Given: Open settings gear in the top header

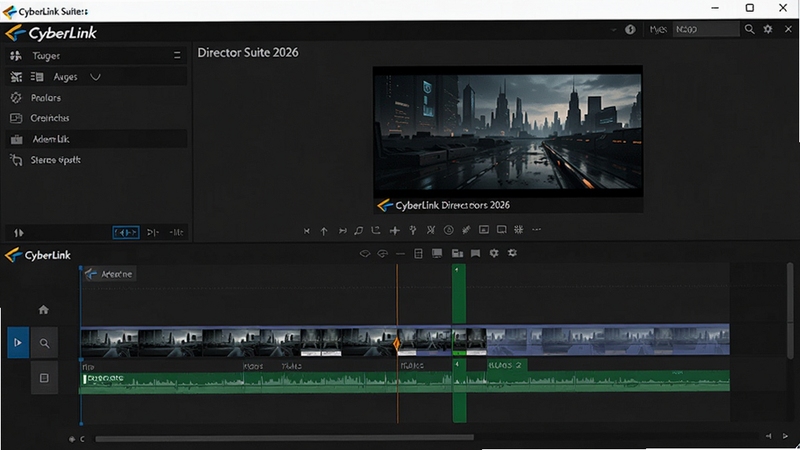Looking at the screenshot, I should (x=768, y=30).
